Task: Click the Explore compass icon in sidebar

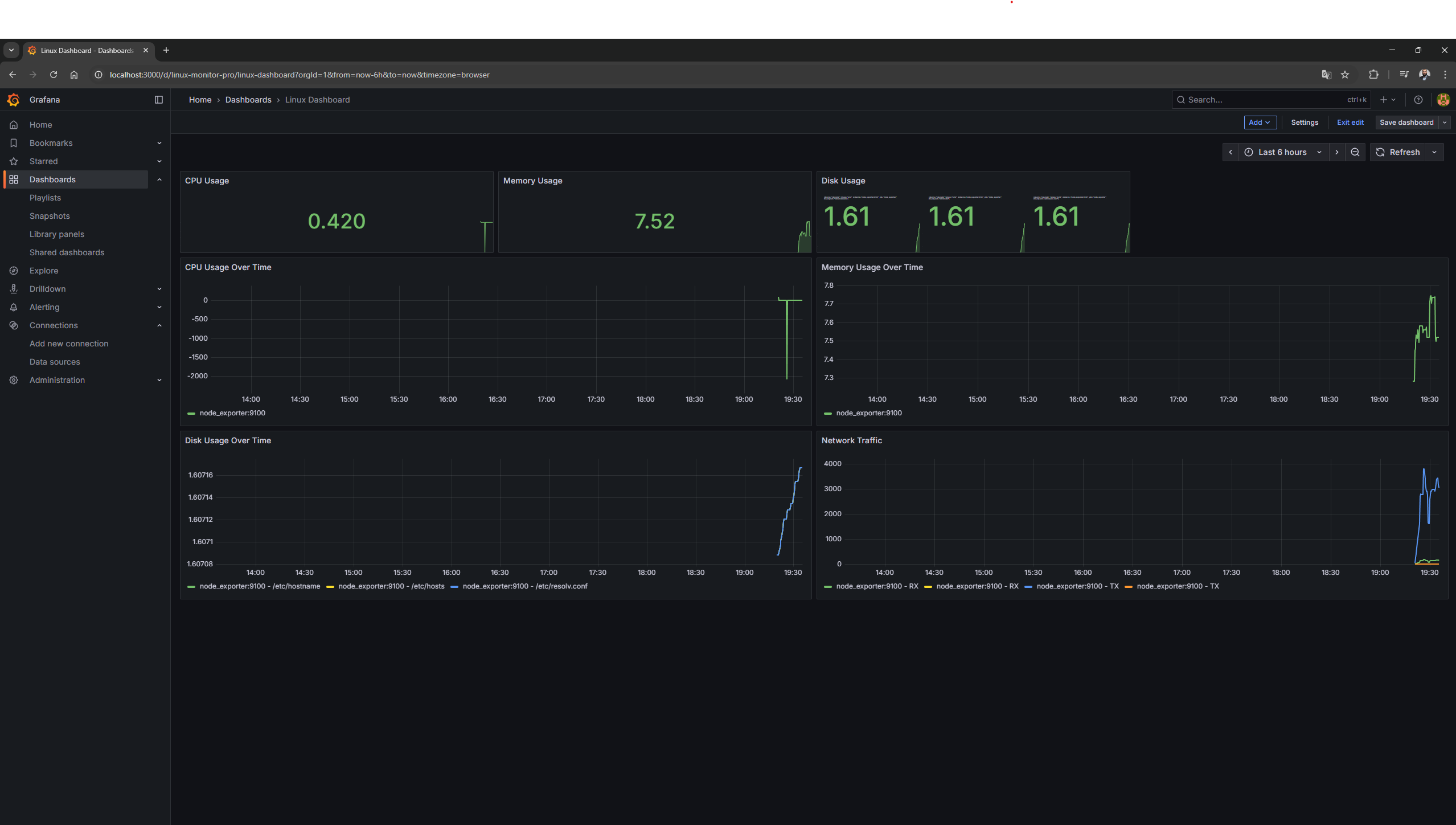Action: click(x=14, y=271)
